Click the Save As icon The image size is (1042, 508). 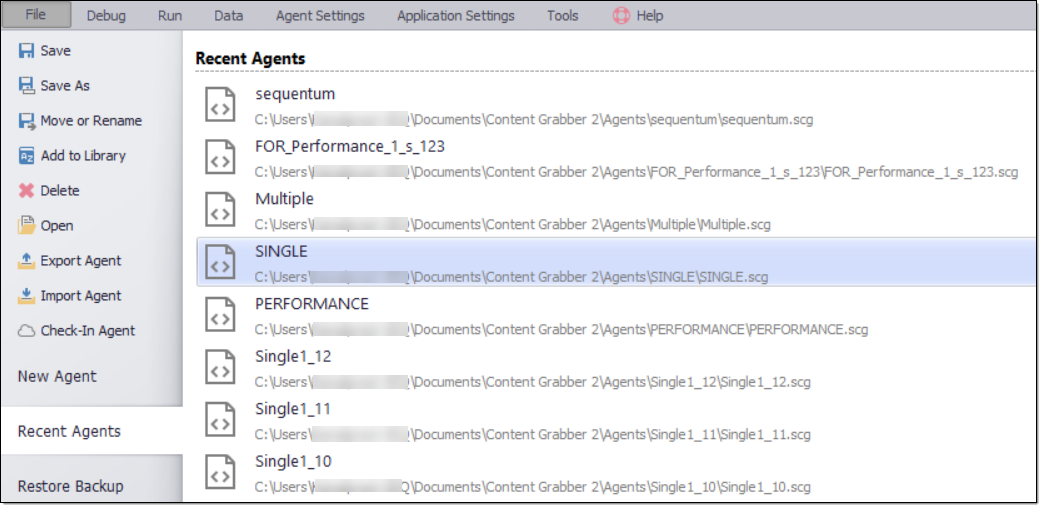point(27,86)
